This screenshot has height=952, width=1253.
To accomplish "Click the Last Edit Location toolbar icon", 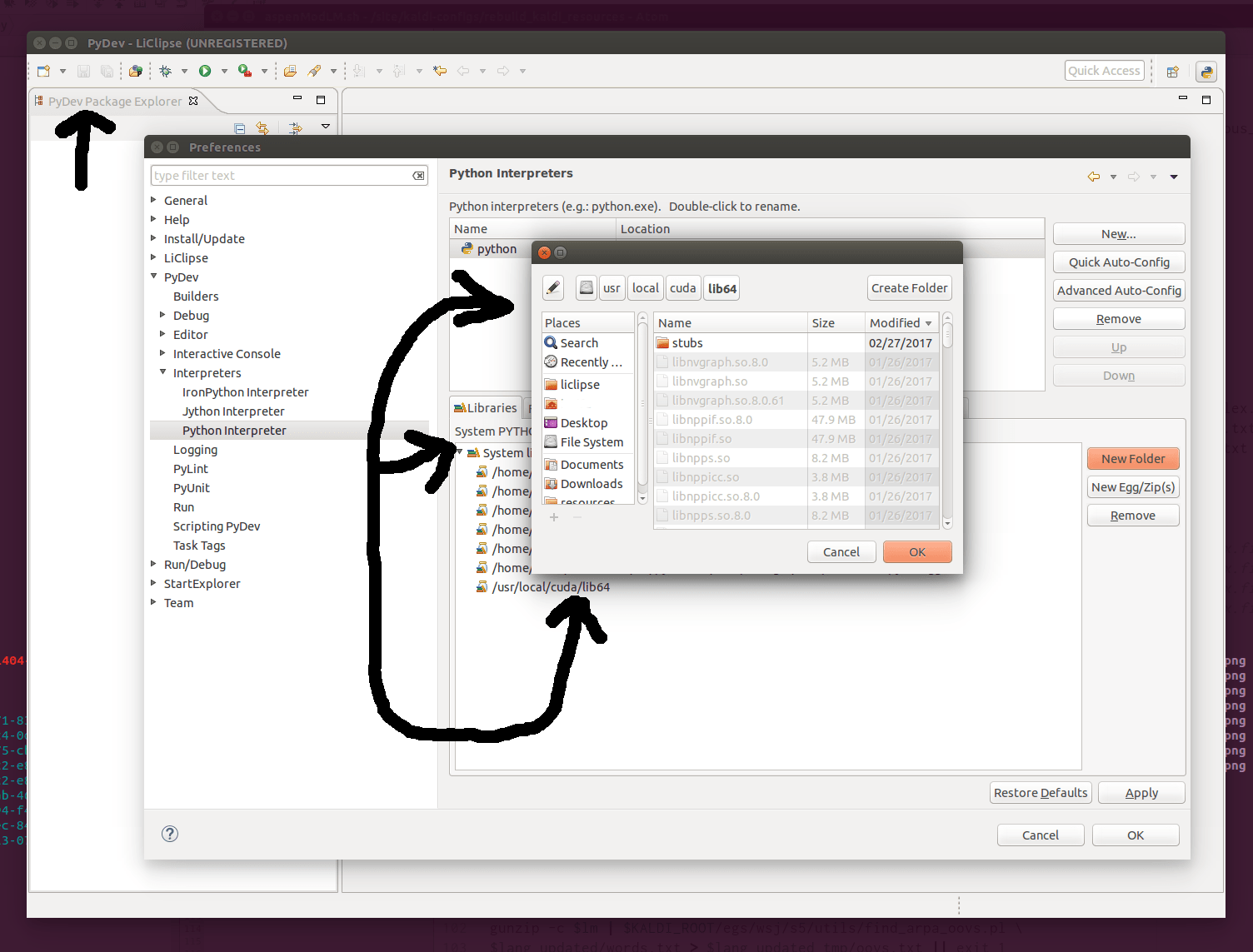I will point(440,71).
